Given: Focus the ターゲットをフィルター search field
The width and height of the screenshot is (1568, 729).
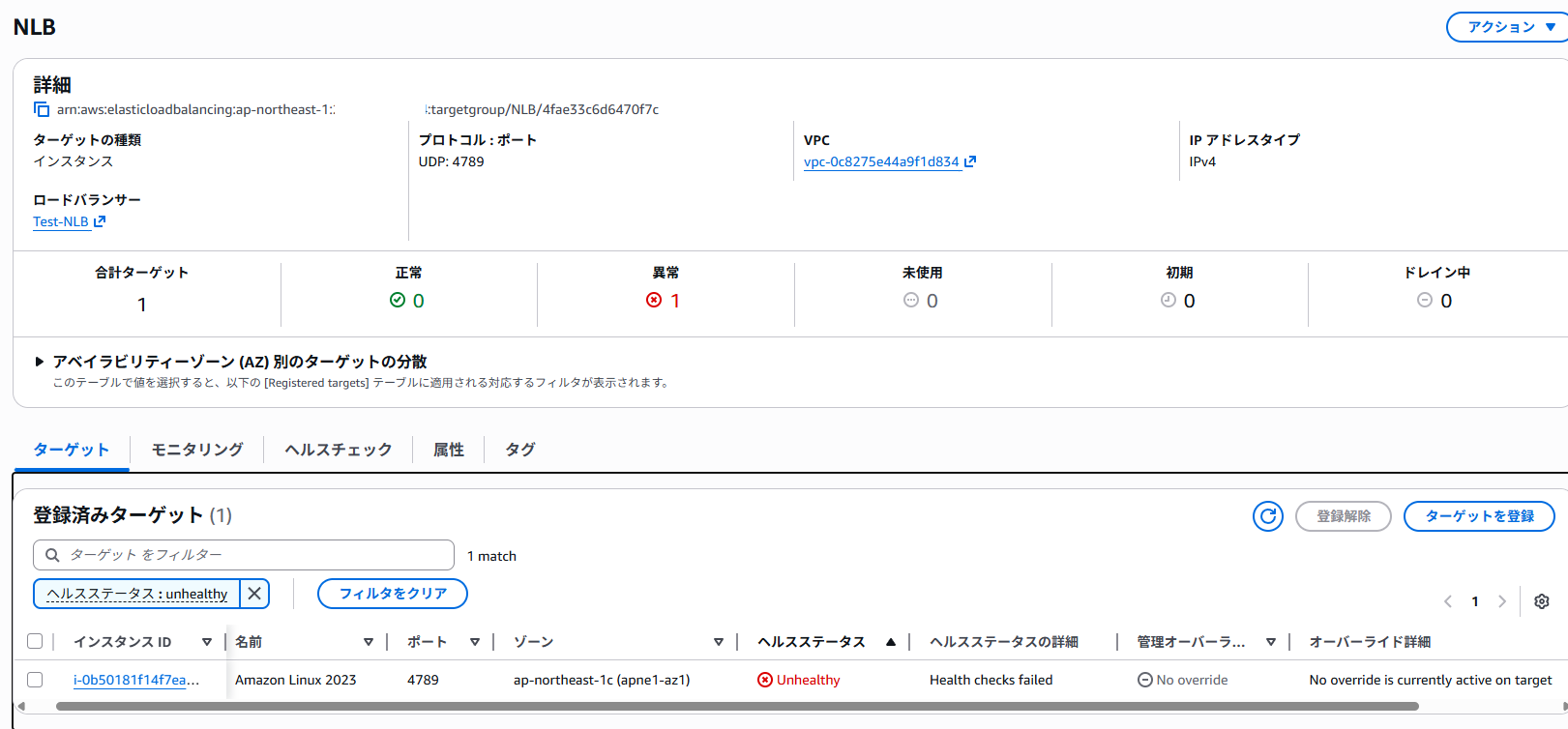Looking at the screenshot, I should tap(244, 555).
